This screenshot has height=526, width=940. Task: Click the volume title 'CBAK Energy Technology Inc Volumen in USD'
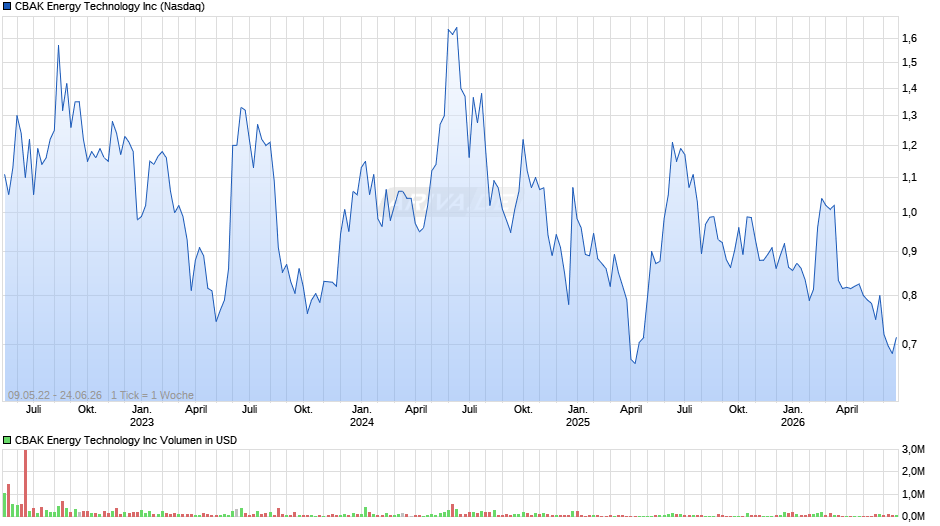[x=126, y=440]
